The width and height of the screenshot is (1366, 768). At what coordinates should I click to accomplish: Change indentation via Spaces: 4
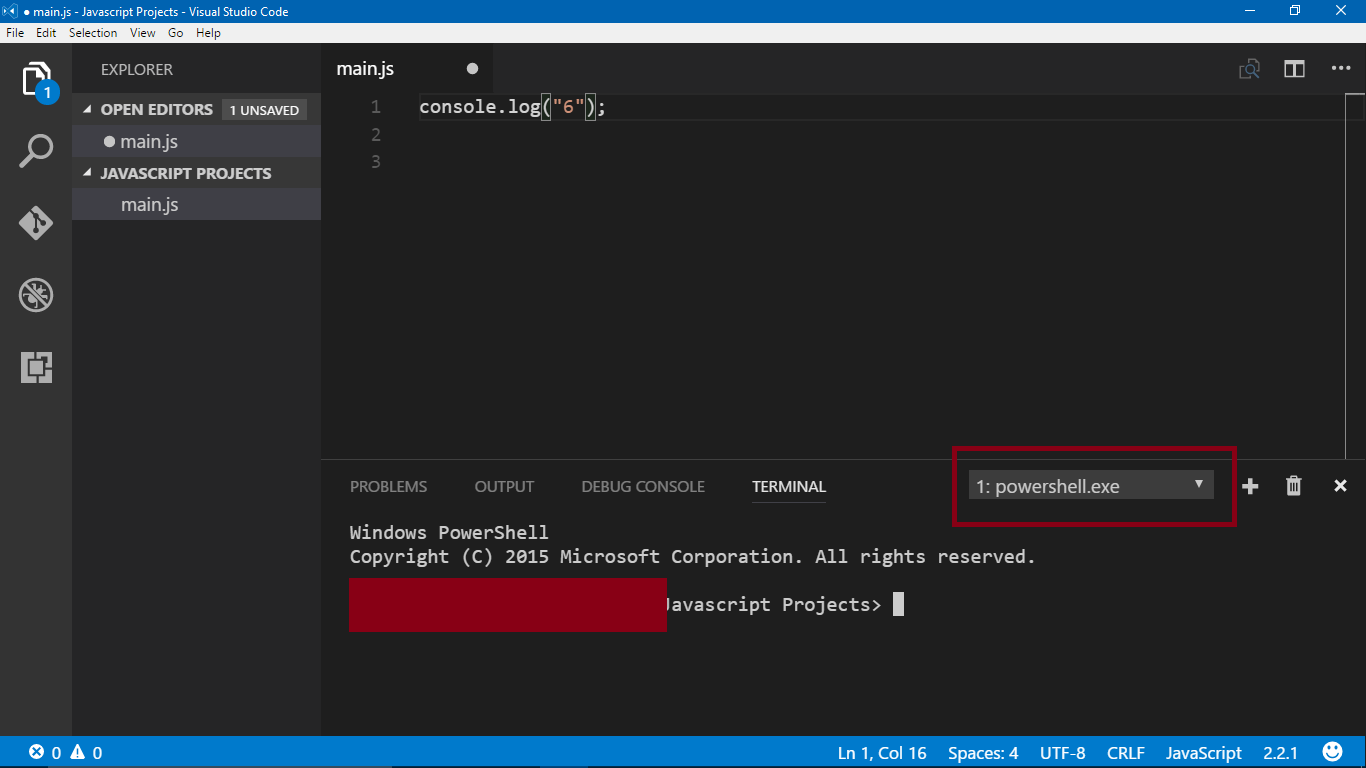983,753
